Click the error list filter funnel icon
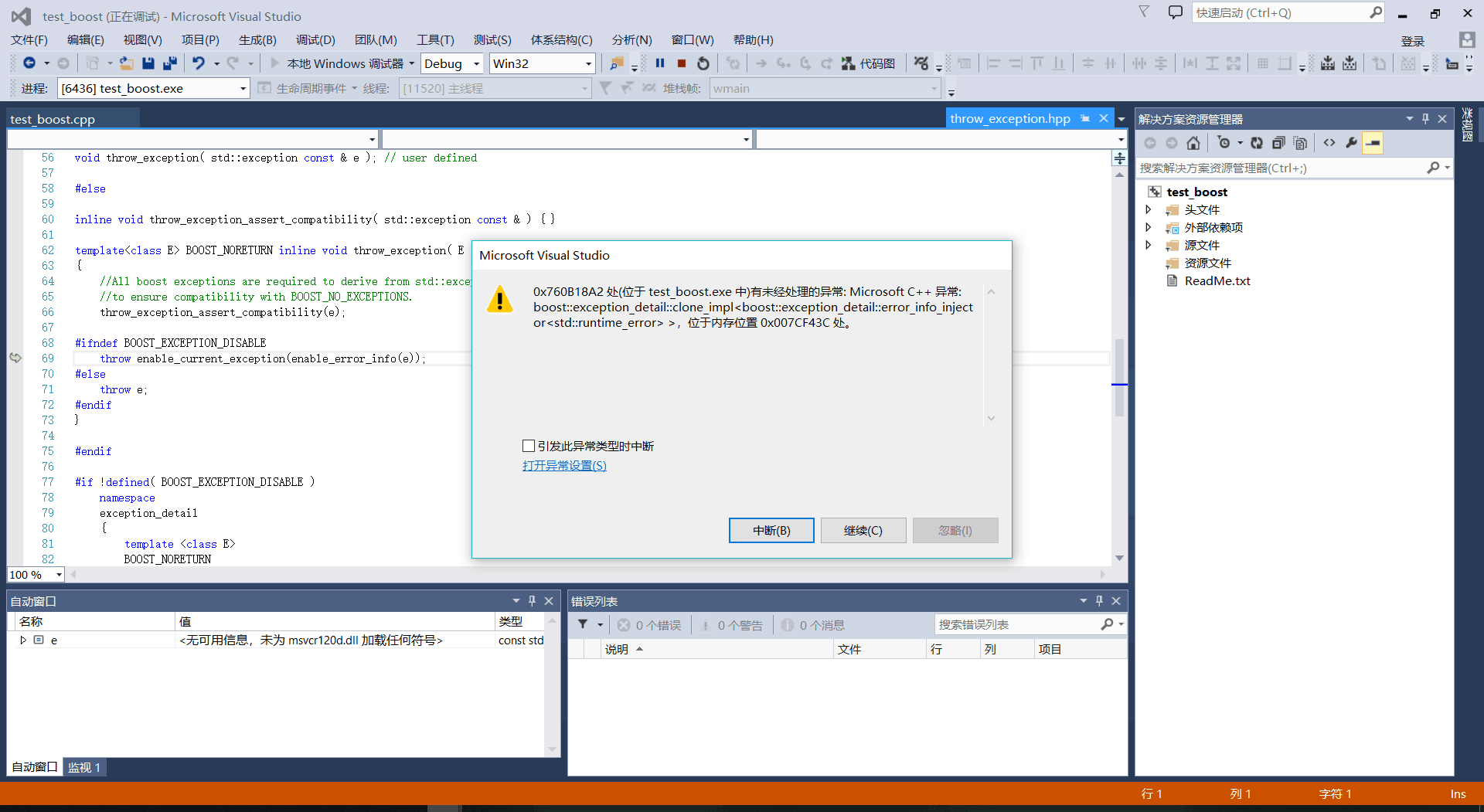Screen dimensions: 1484x812 click(583, 625)
